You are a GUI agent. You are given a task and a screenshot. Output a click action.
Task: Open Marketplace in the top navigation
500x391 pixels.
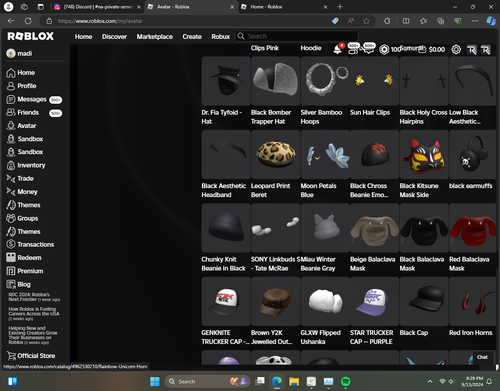tap(155, 37)
